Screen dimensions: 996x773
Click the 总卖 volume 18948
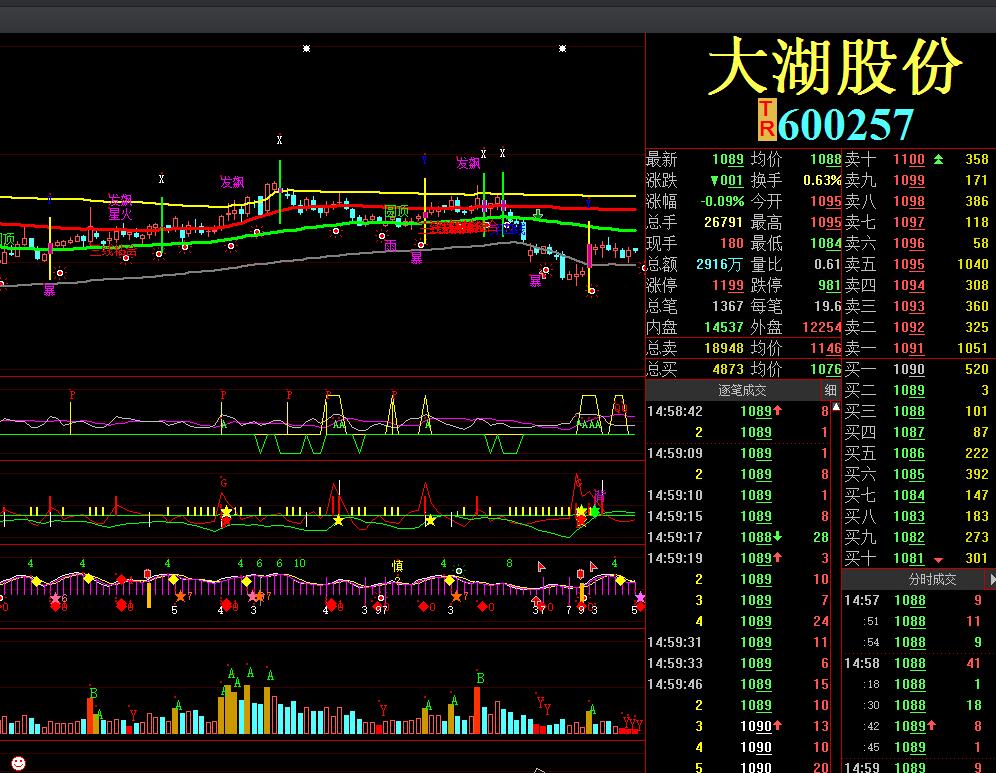723,348
